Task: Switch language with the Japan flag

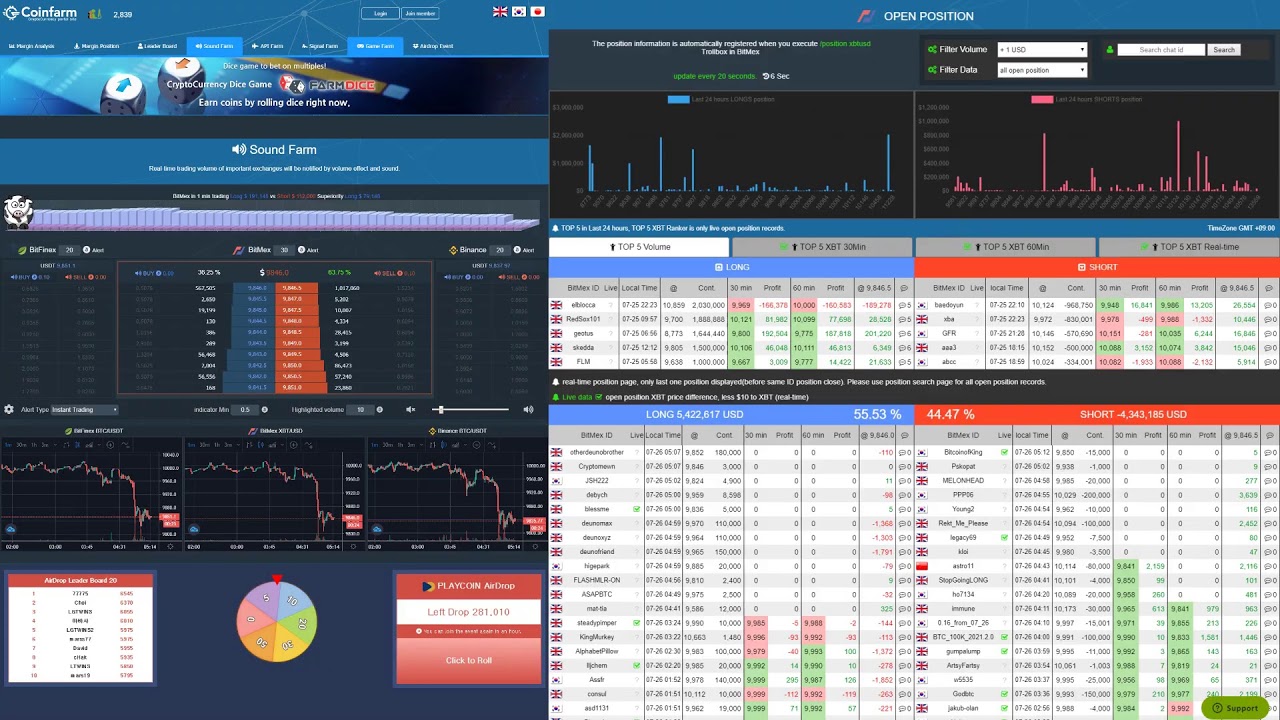Action: coord(537,12)
